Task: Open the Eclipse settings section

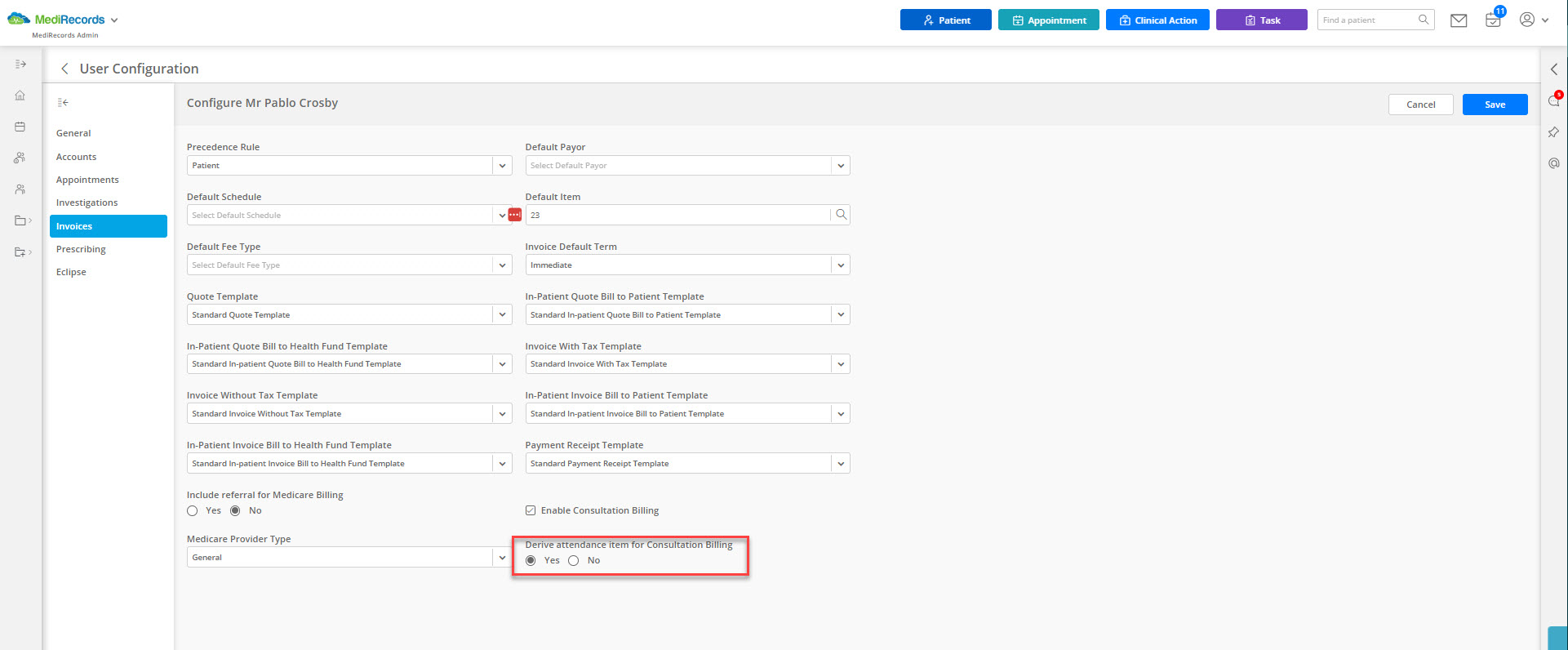Action: (109, 272)
